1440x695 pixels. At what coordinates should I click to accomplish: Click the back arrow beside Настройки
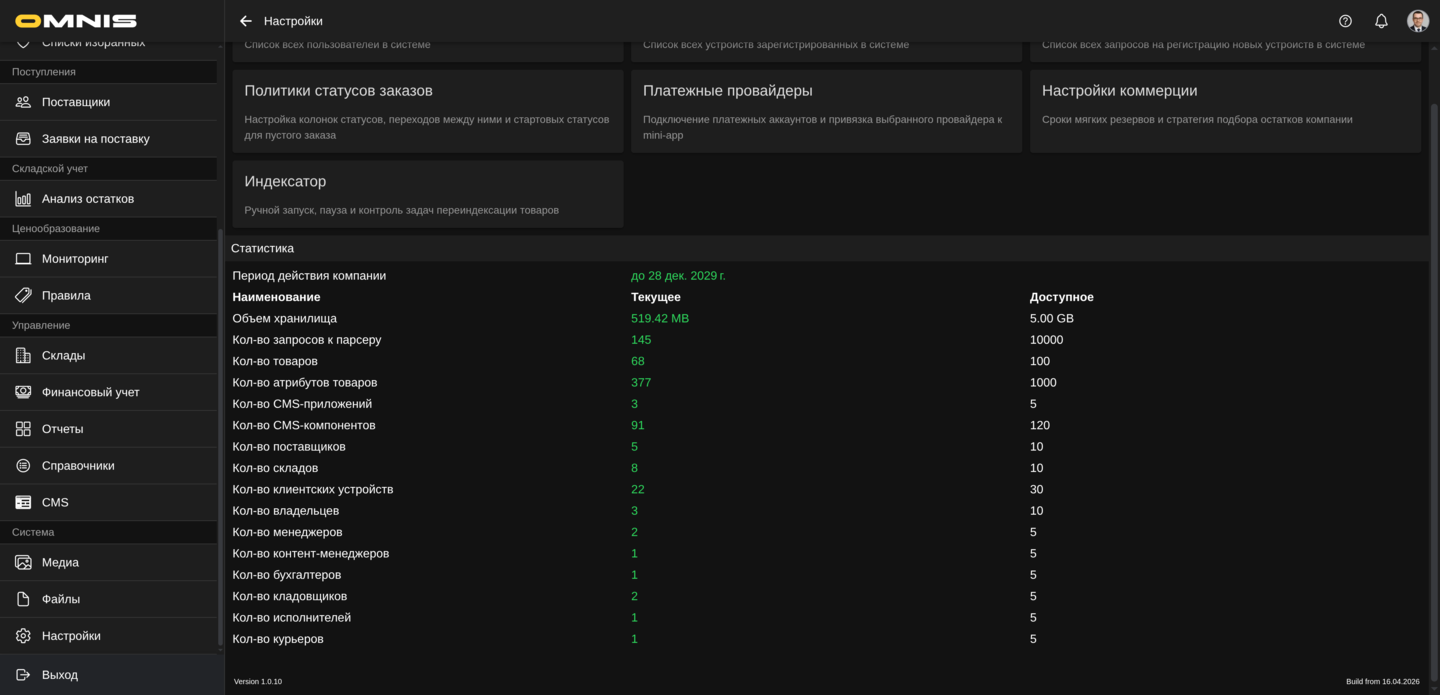pyautogui.click(x=246, y=21)
